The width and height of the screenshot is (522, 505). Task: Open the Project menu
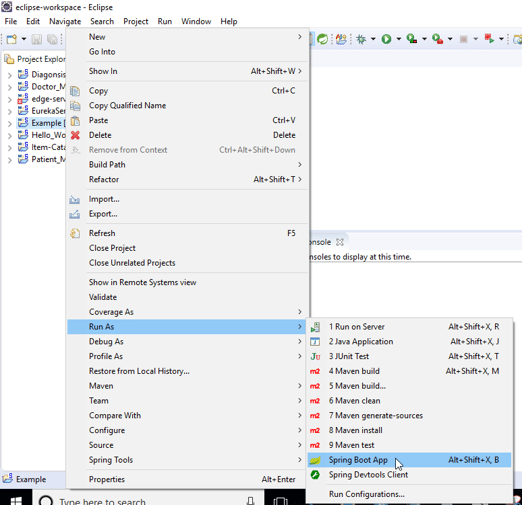(x=136, y=22)
